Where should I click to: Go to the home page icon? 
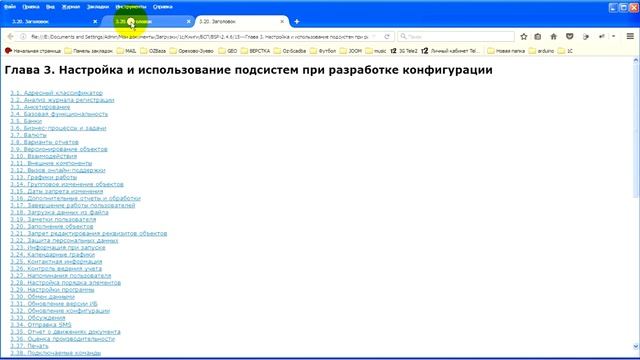click(x=553, y=37)
